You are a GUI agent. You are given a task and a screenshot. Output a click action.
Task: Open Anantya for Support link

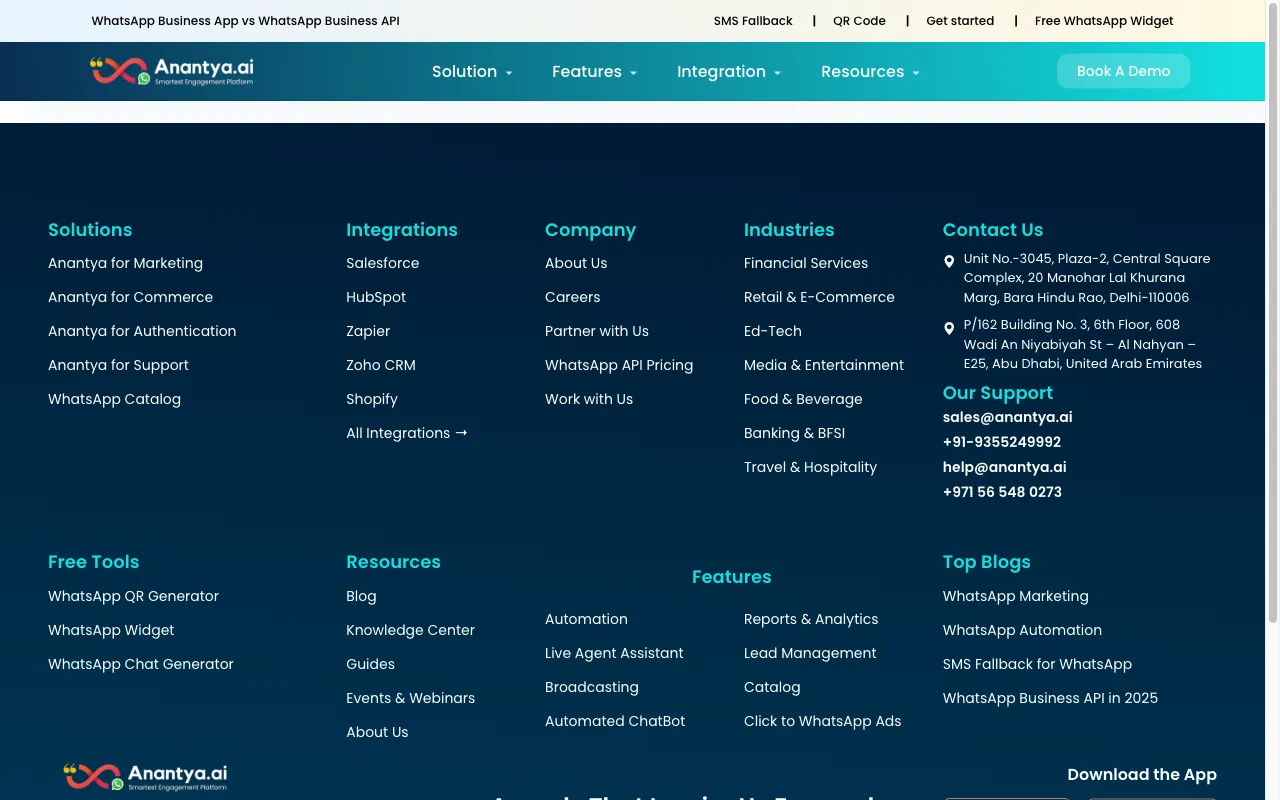118,365
